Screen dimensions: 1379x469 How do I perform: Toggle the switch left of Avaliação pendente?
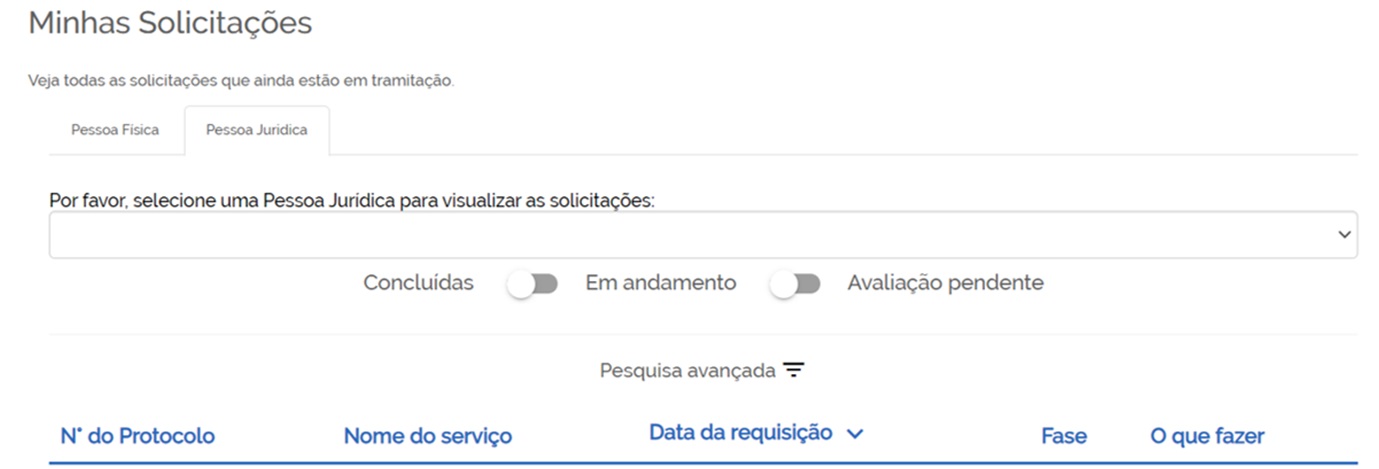795,284
